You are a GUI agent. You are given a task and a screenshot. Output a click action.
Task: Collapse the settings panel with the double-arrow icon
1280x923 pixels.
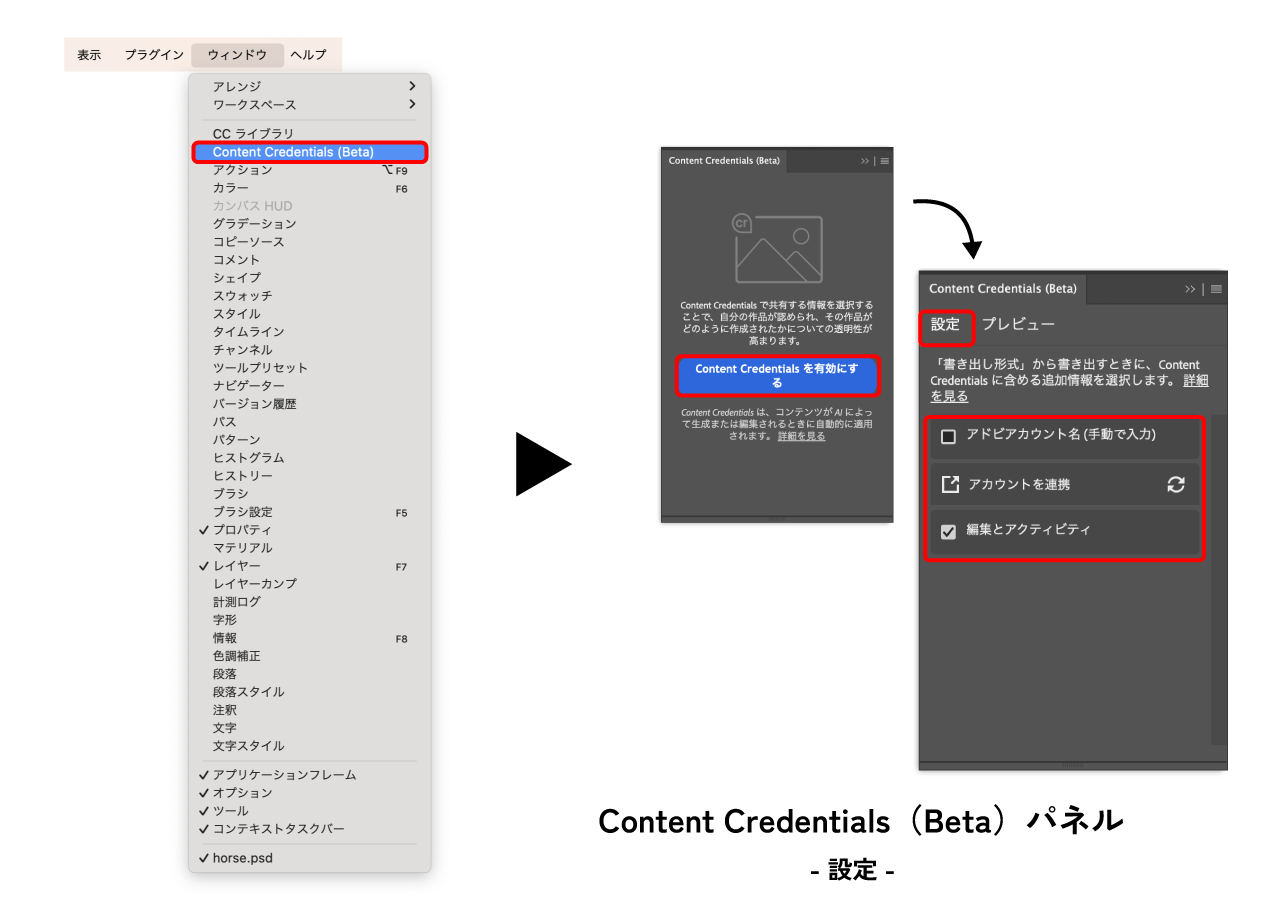1190,289
